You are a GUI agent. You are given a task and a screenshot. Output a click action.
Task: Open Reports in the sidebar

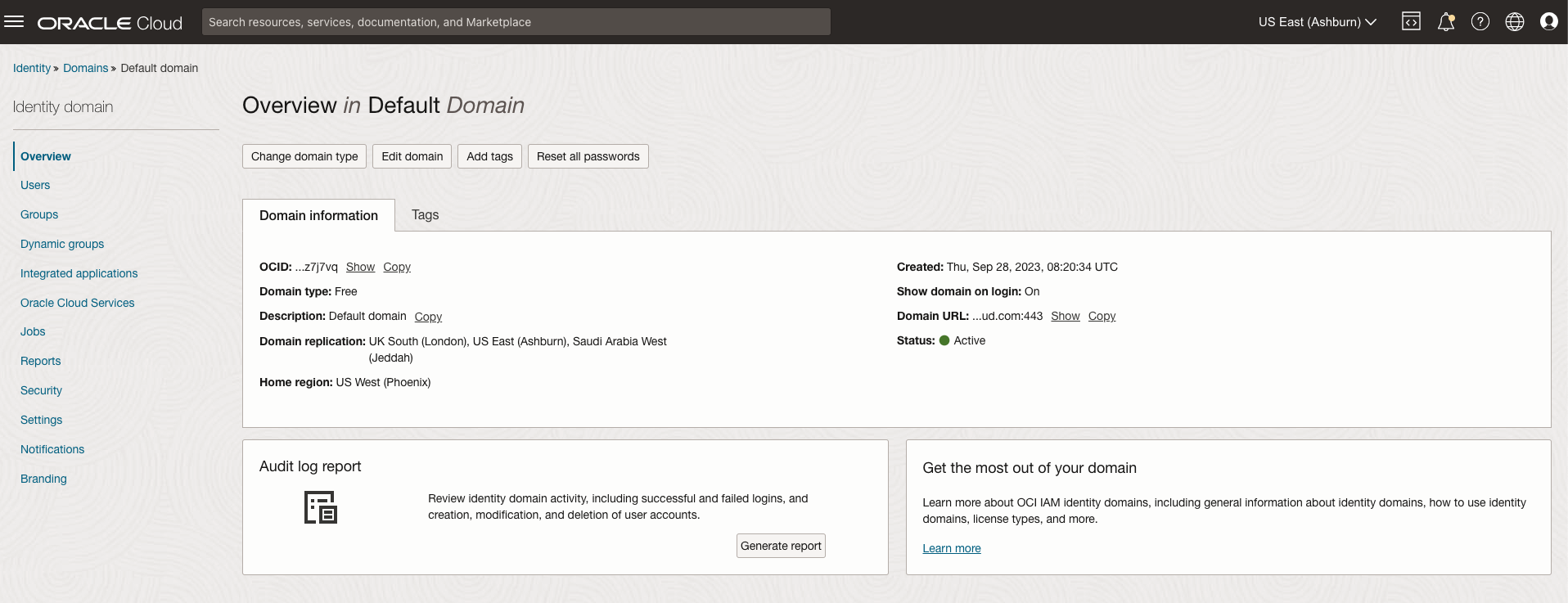coord(40,361)
